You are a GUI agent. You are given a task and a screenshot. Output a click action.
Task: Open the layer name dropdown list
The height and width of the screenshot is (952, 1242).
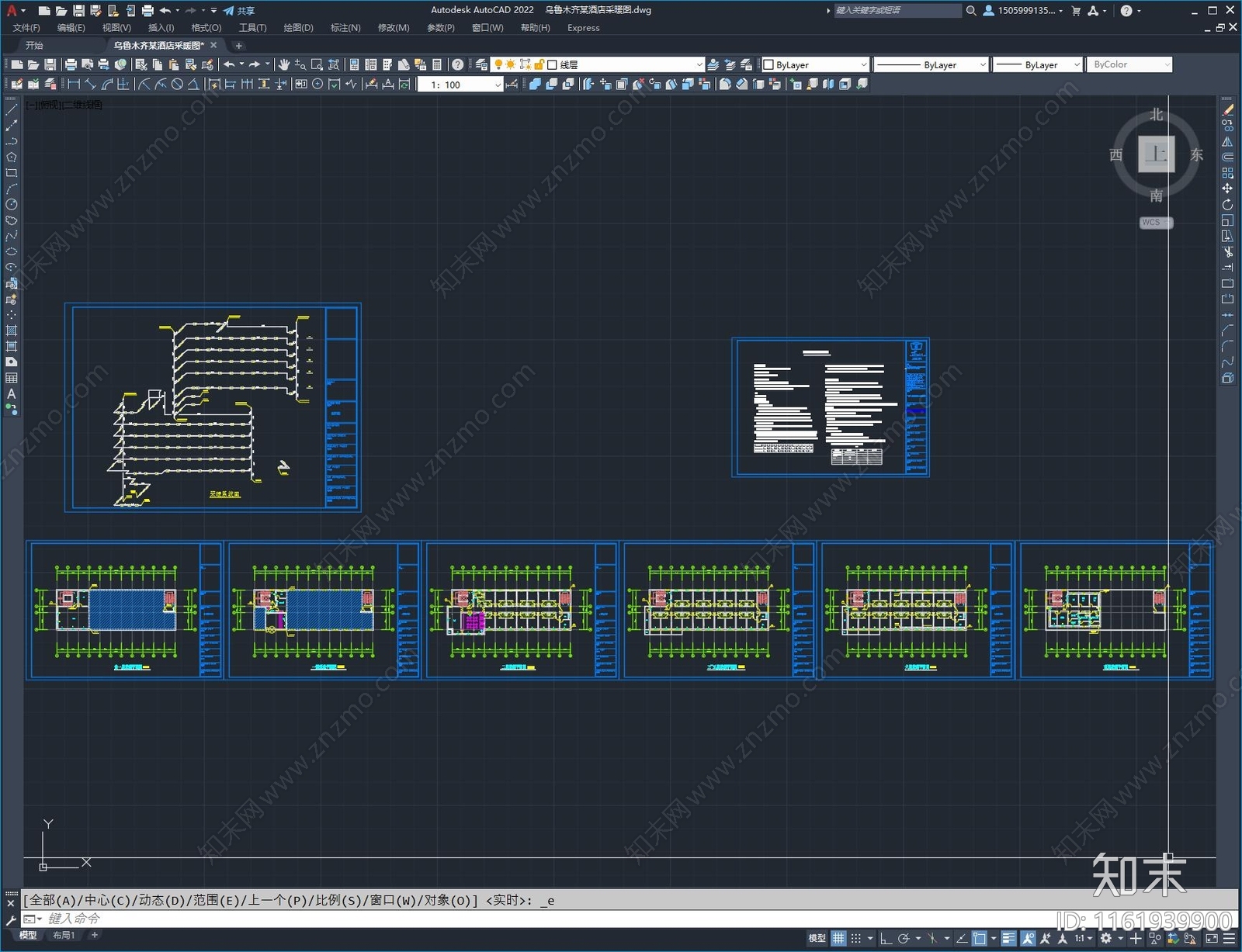[x=699, y=65]
